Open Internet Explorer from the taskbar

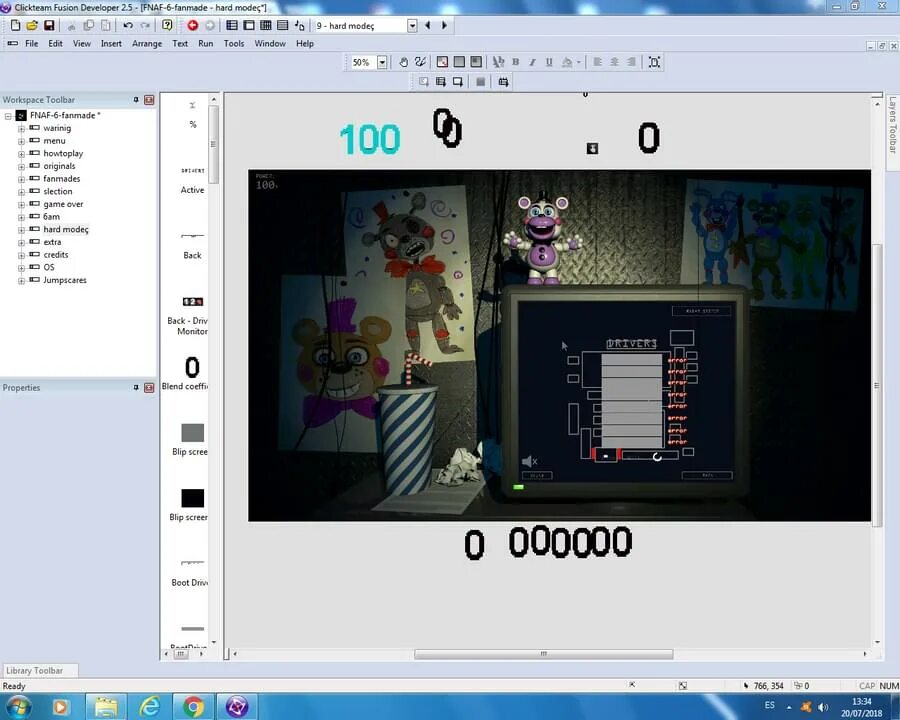coord(149,706)
